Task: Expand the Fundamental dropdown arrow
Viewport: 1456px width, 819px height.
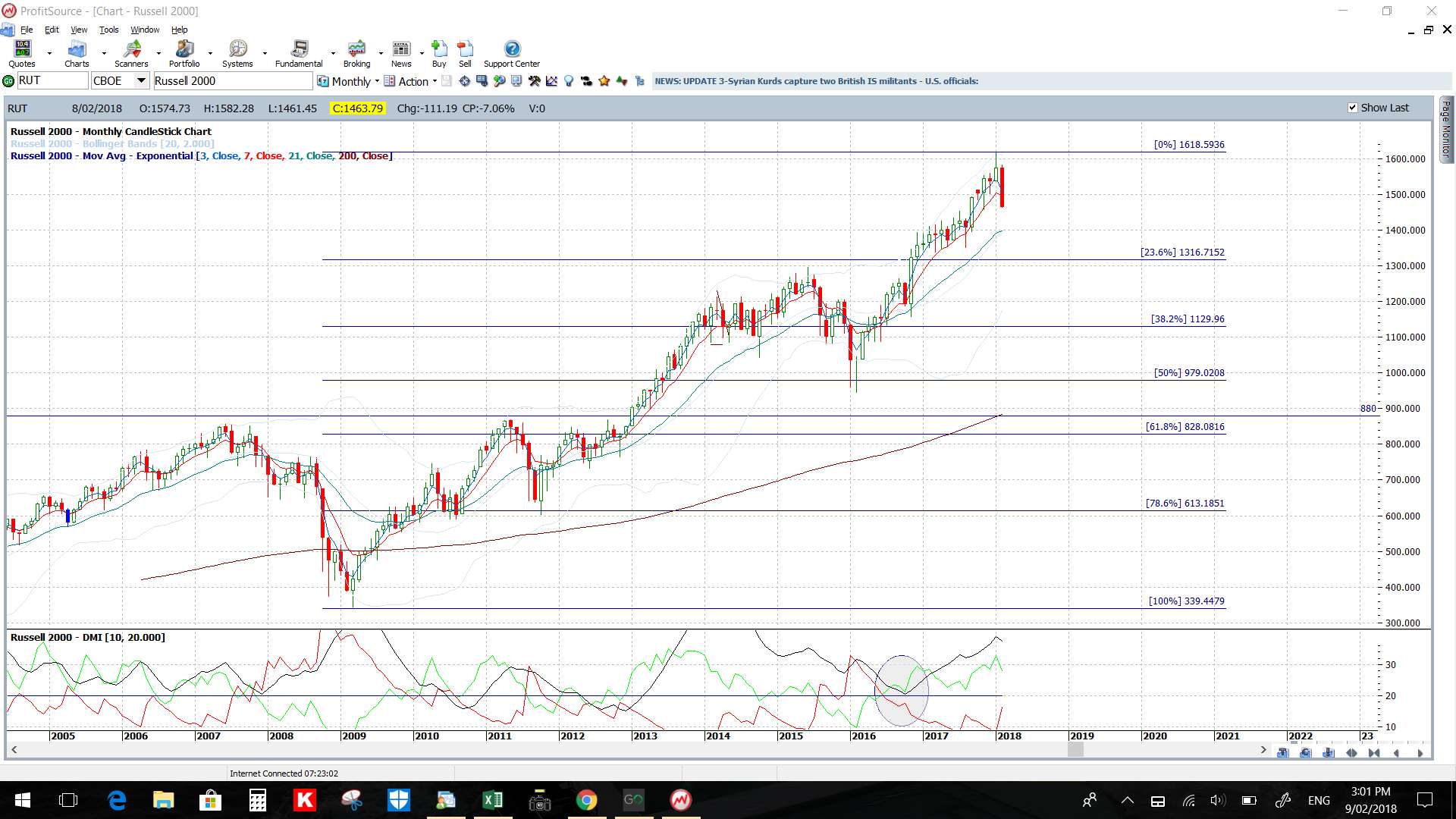Action: [333, 54]
